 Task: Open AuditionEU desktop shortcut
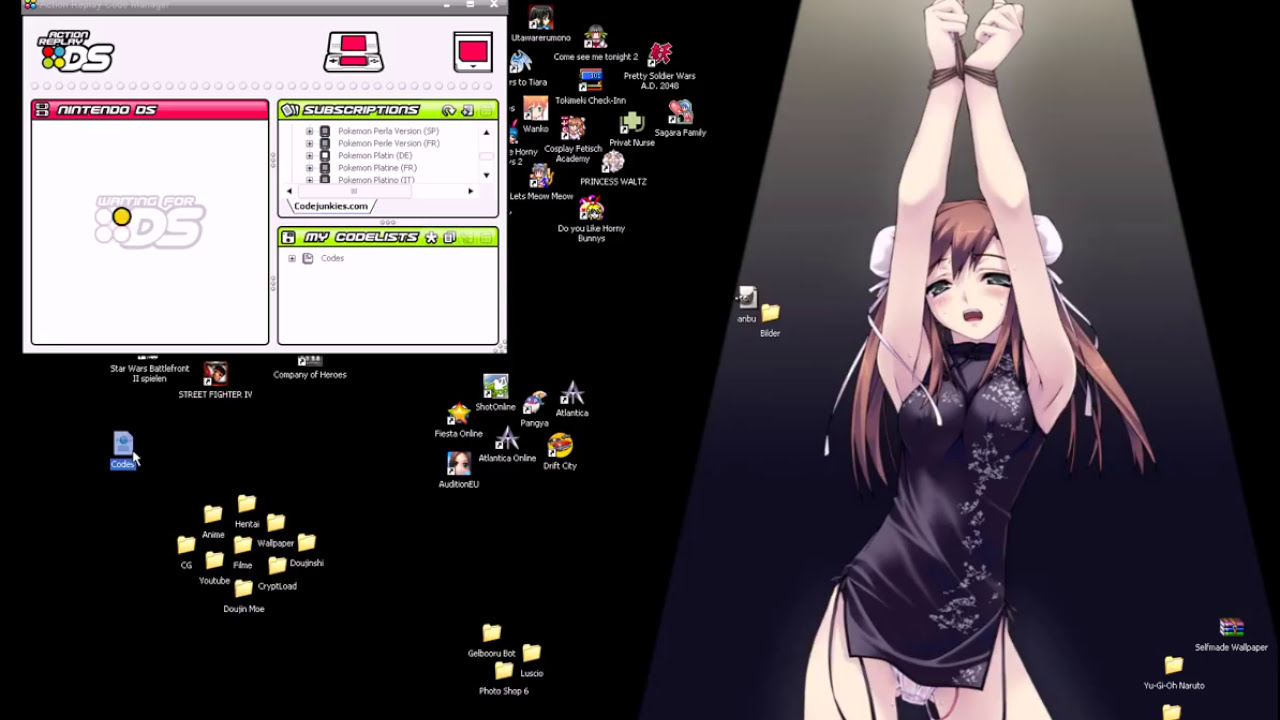click(x=459, y=464)
